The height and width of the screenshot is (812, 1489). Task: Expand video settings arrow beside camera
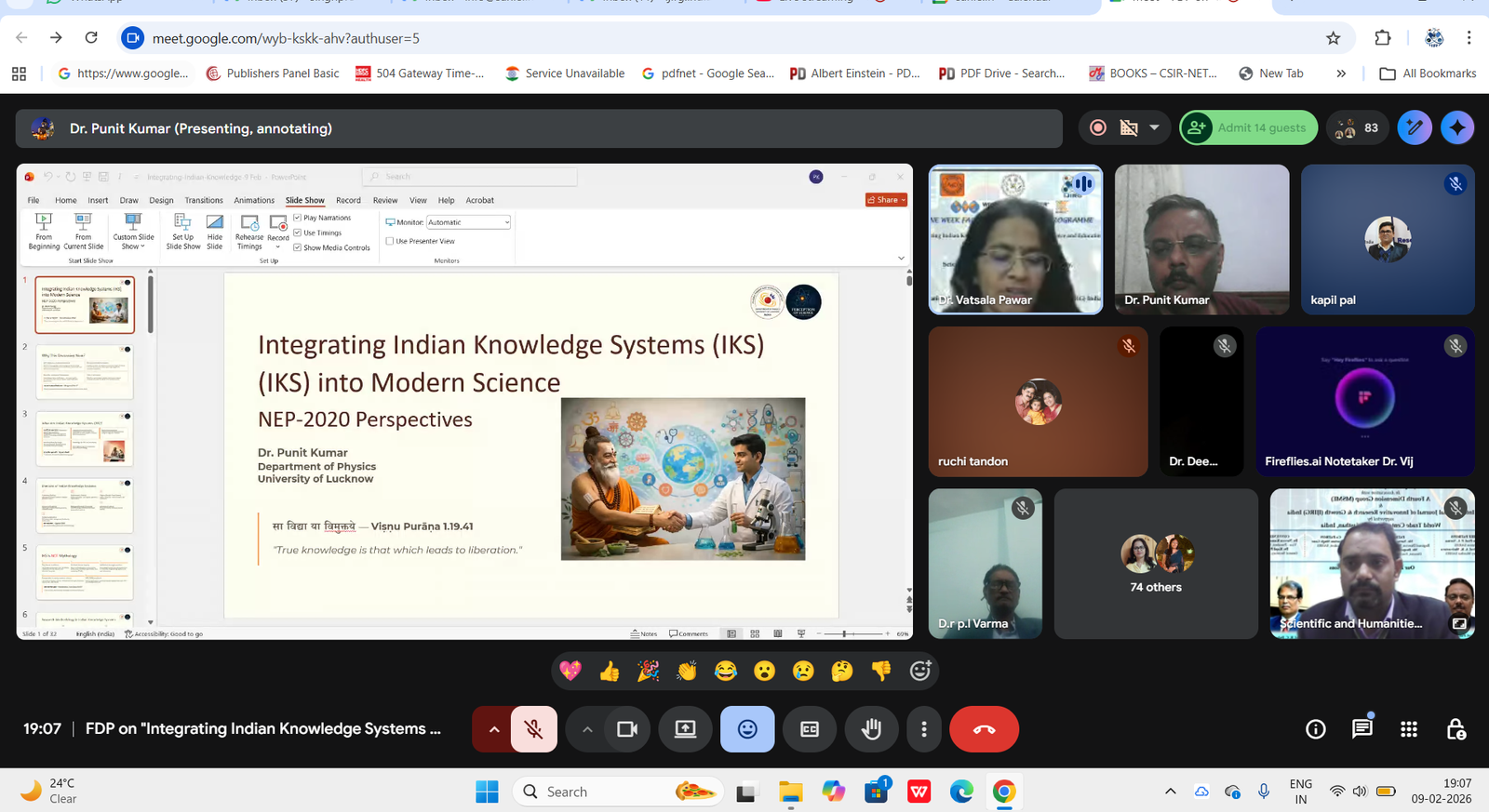[587, 729]
